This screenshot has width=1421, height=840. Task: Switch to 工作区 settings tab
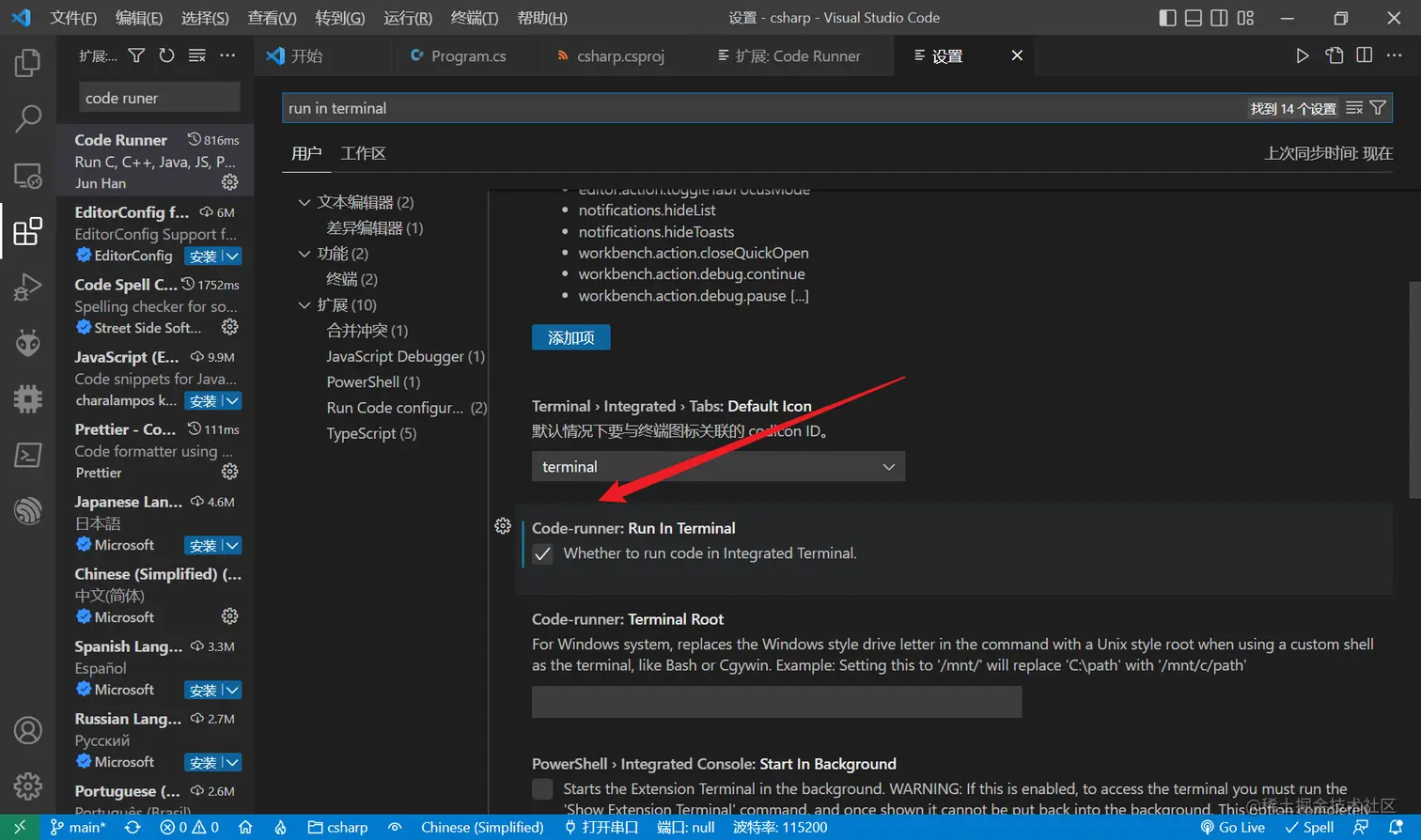click(364, 153)
